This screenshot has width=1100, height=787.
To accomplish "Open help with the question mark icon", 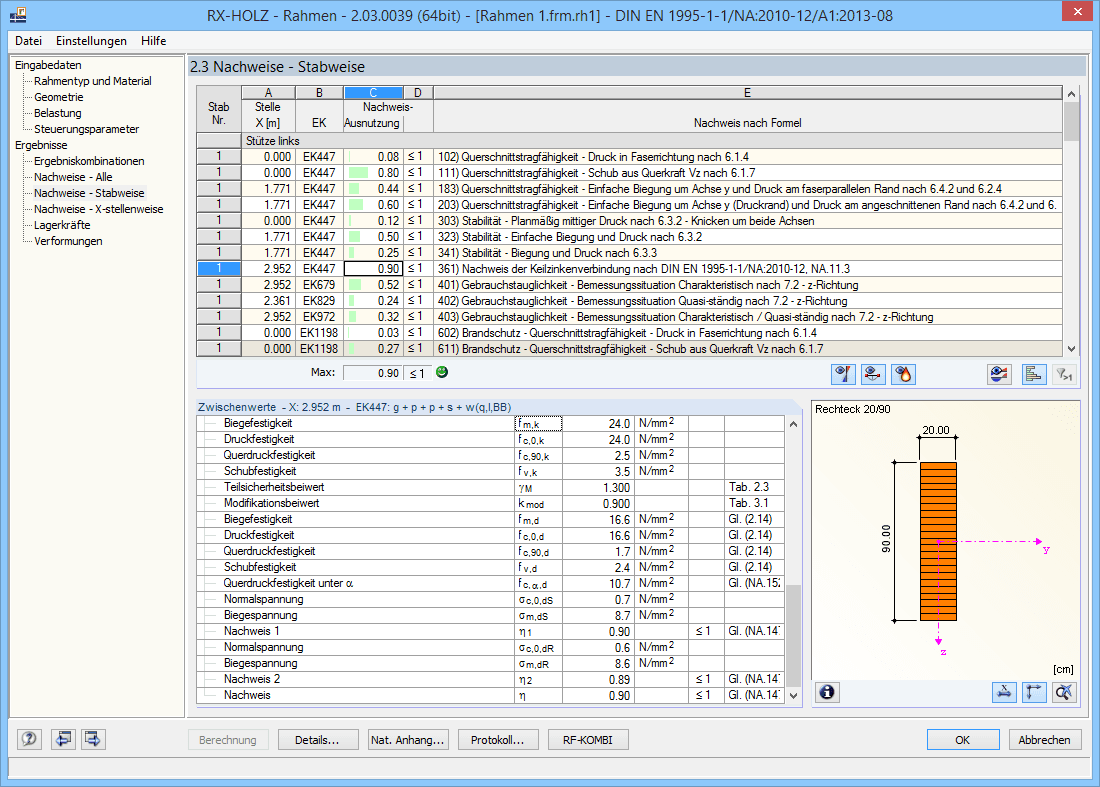I will [x=29, y=739].
